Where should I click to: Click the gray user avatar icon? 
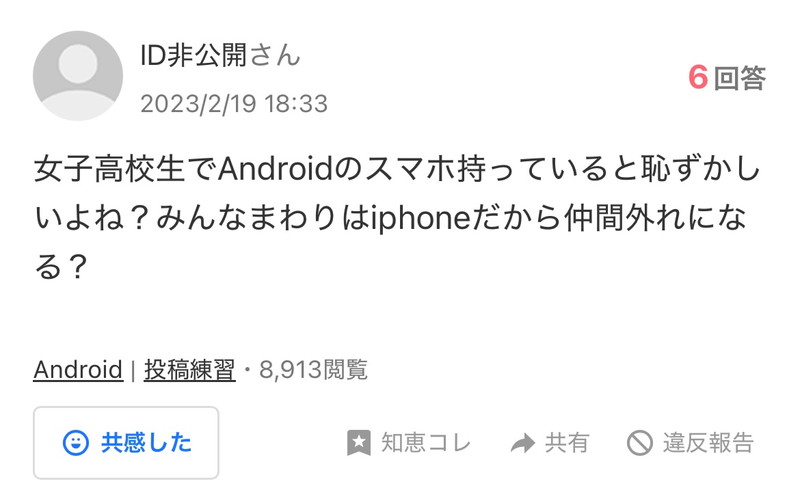78,76
